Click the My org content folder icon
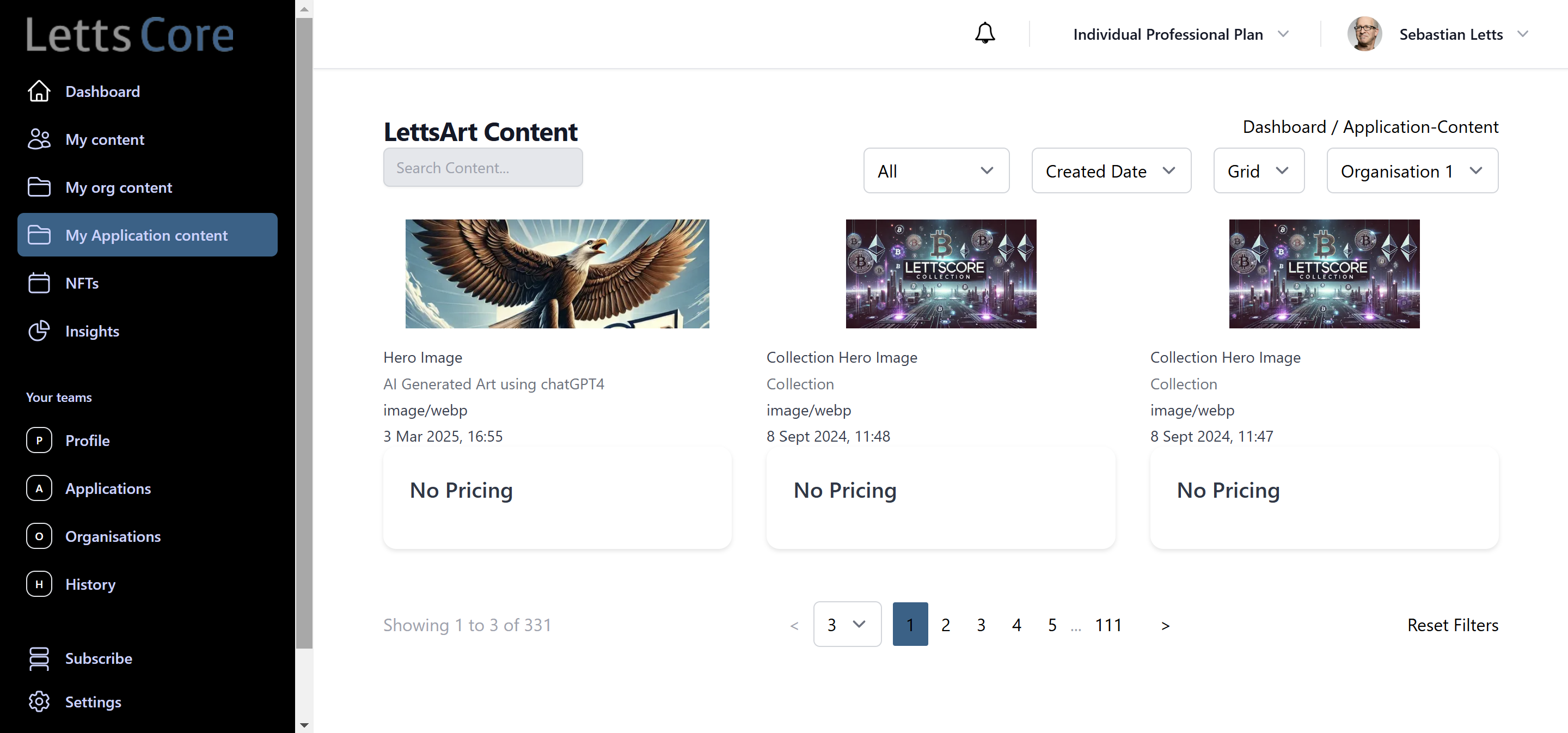The height and width of the screenshot is (733, 1568). pyautogui.click(x=39, y=187)
